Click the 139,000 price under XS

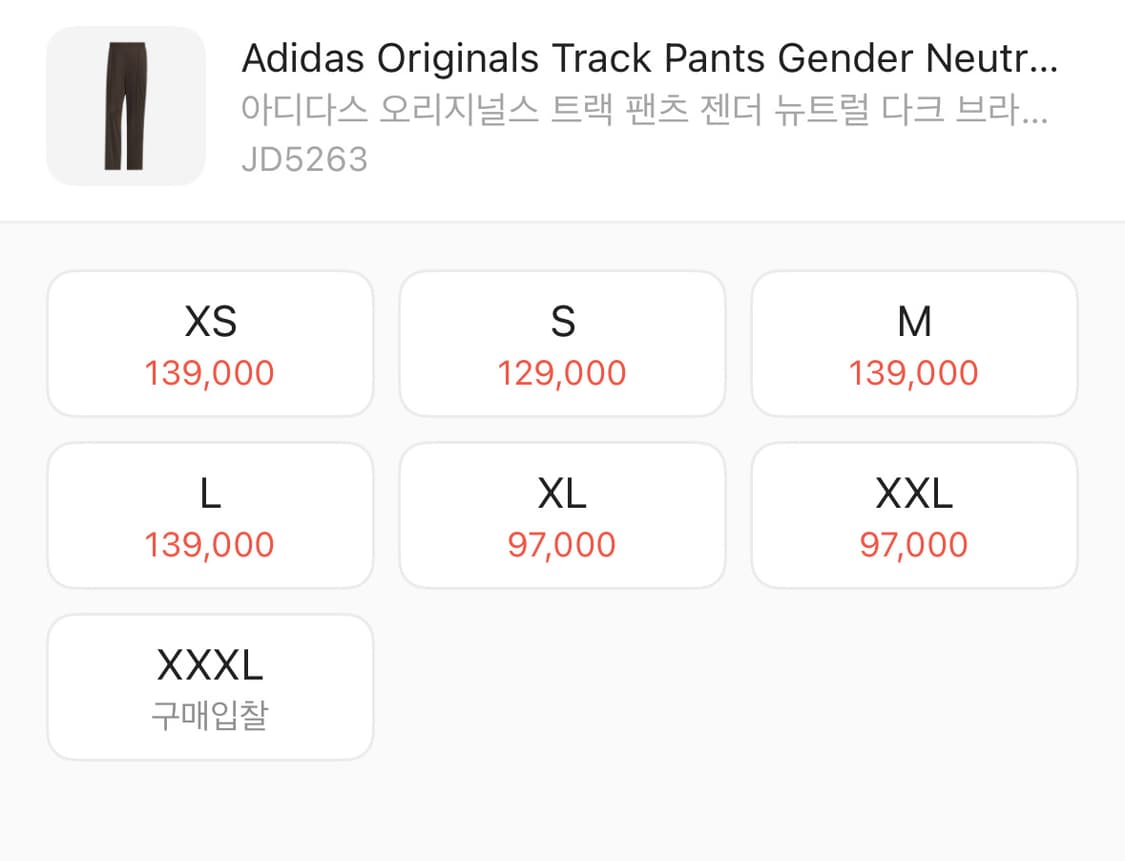[210, 372]
